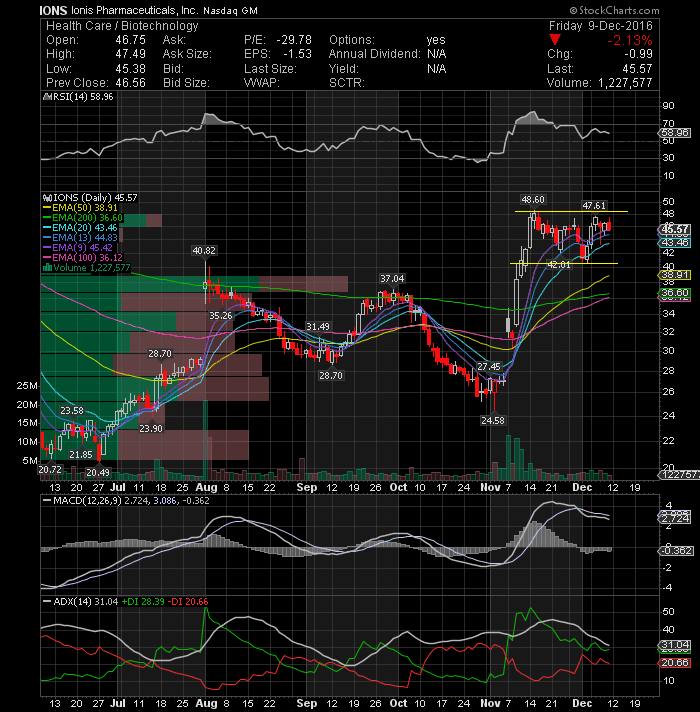Image resolution: width=700 pixels, height=712 pixels.
Task: Click the EMA(50) 38.91 legend entry
Action: (80, 208)
